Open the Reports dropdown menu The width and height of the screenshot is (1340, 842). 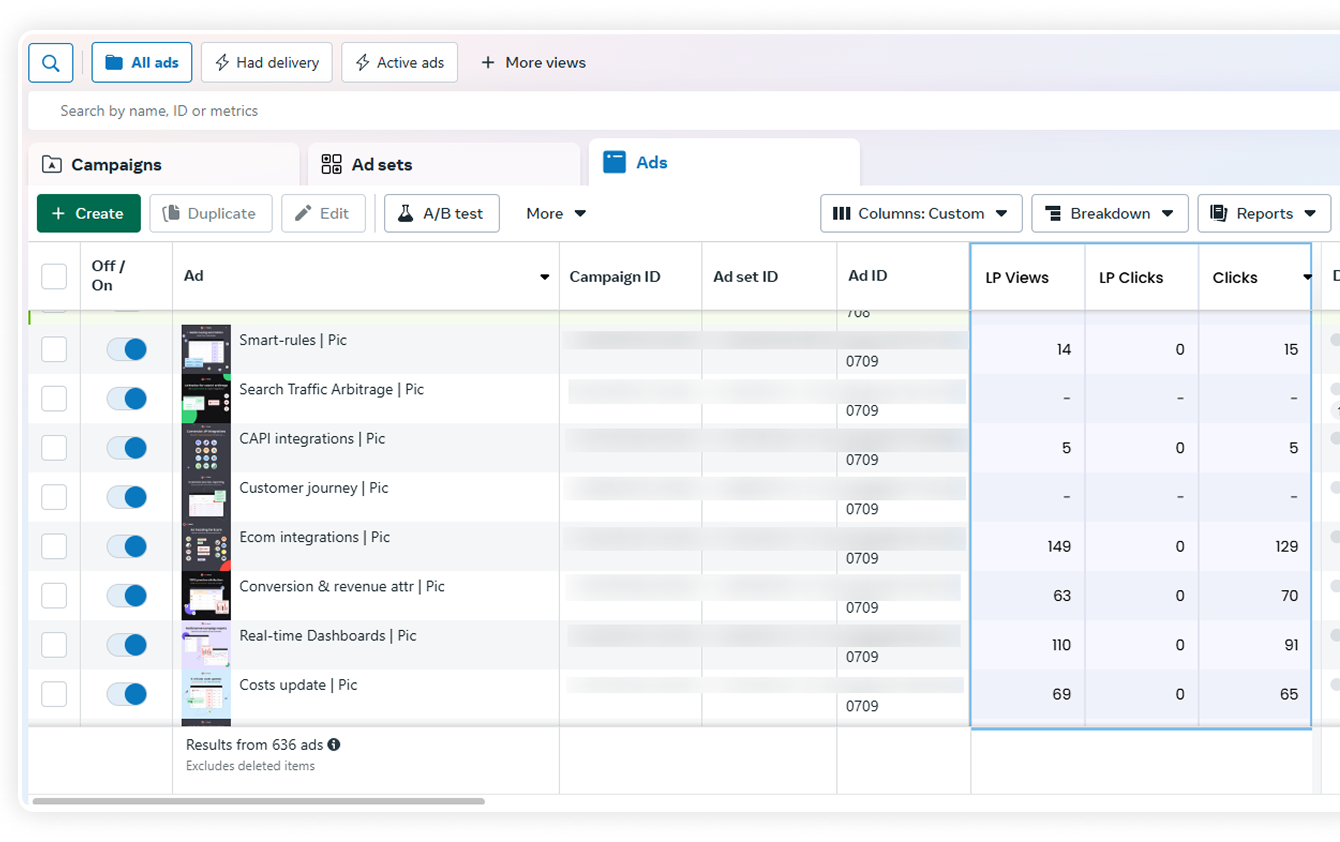pos(1263,213)
